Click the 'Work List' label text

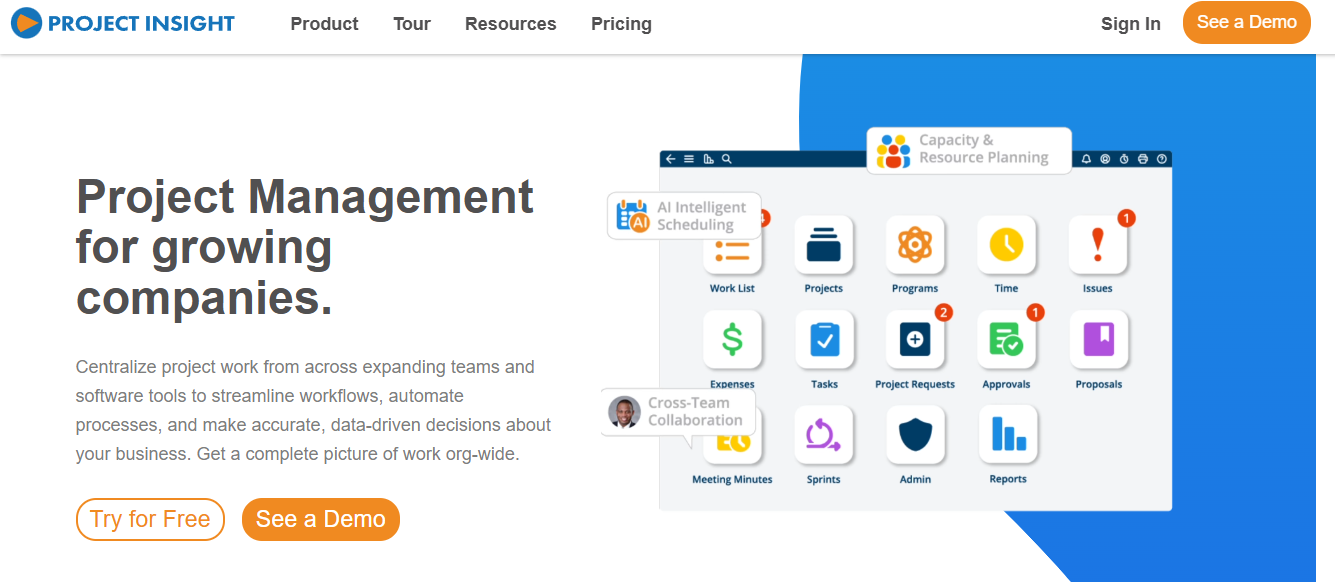click(732, 288)
